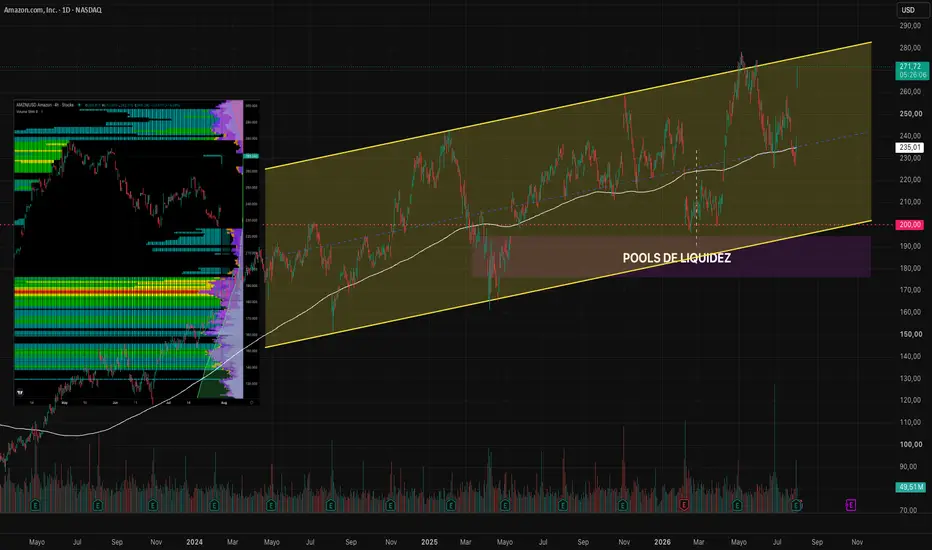Select the POOLS DE LIQUIDEZ text annotation

[676, 258]
